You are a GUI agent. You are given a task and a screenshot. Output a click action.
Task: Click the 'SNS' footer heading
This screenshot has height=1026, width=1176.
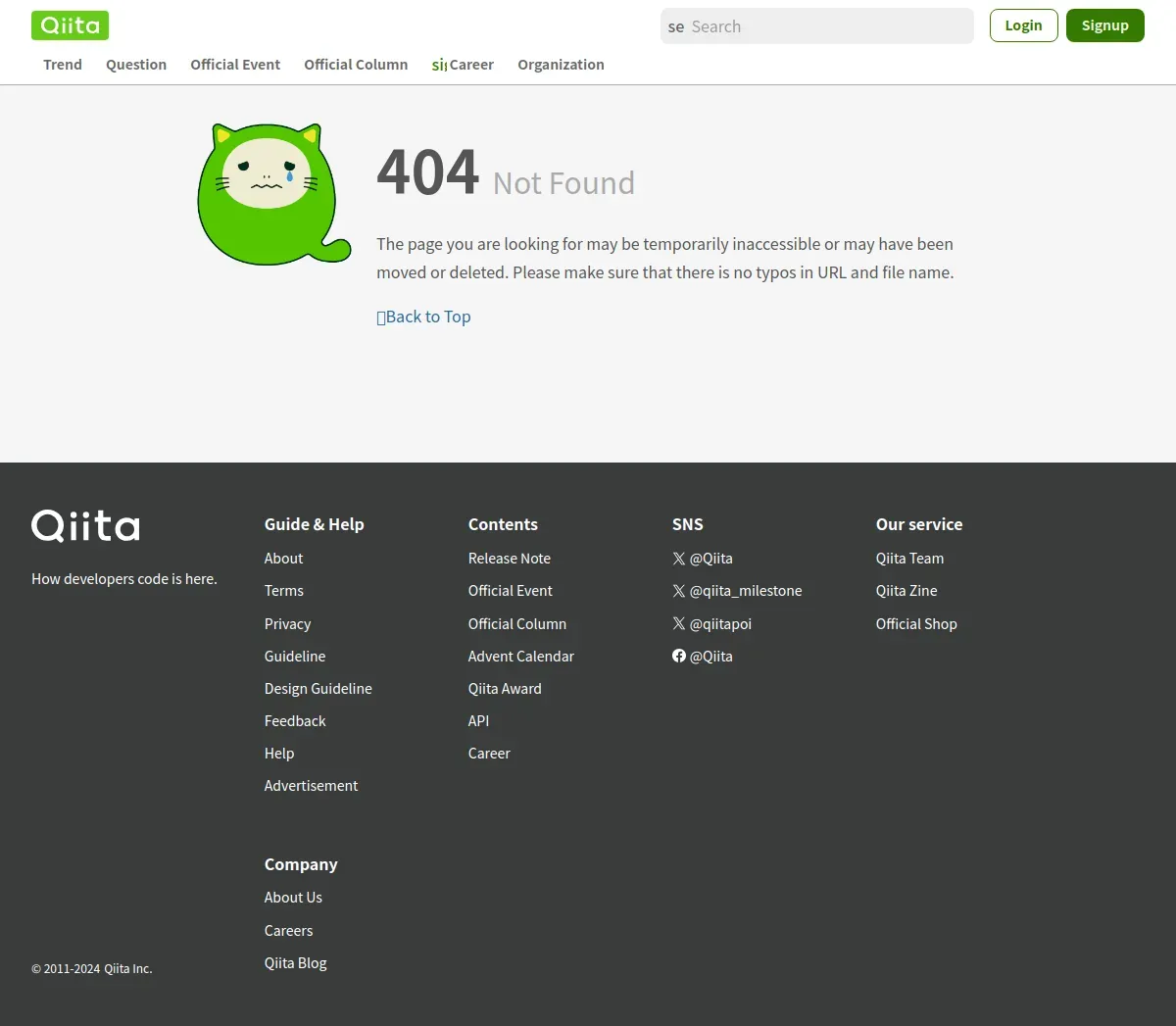point(688,524)
